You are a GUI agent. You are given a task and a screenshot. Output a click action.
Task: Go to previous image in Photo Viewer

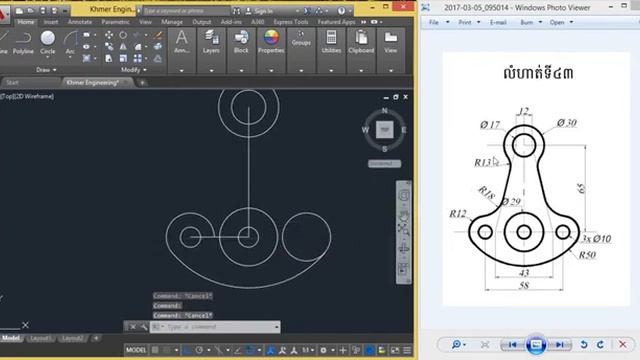click(512, 344)
